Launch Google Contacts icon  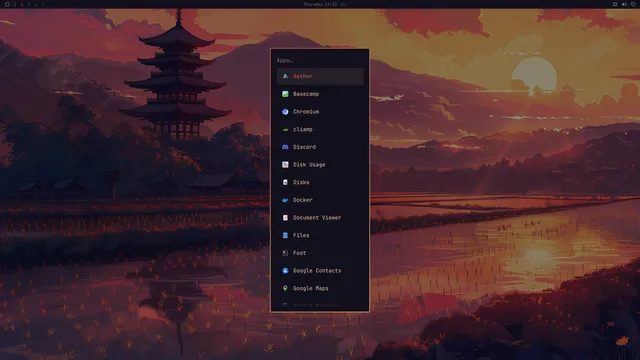tap(285, 271)
